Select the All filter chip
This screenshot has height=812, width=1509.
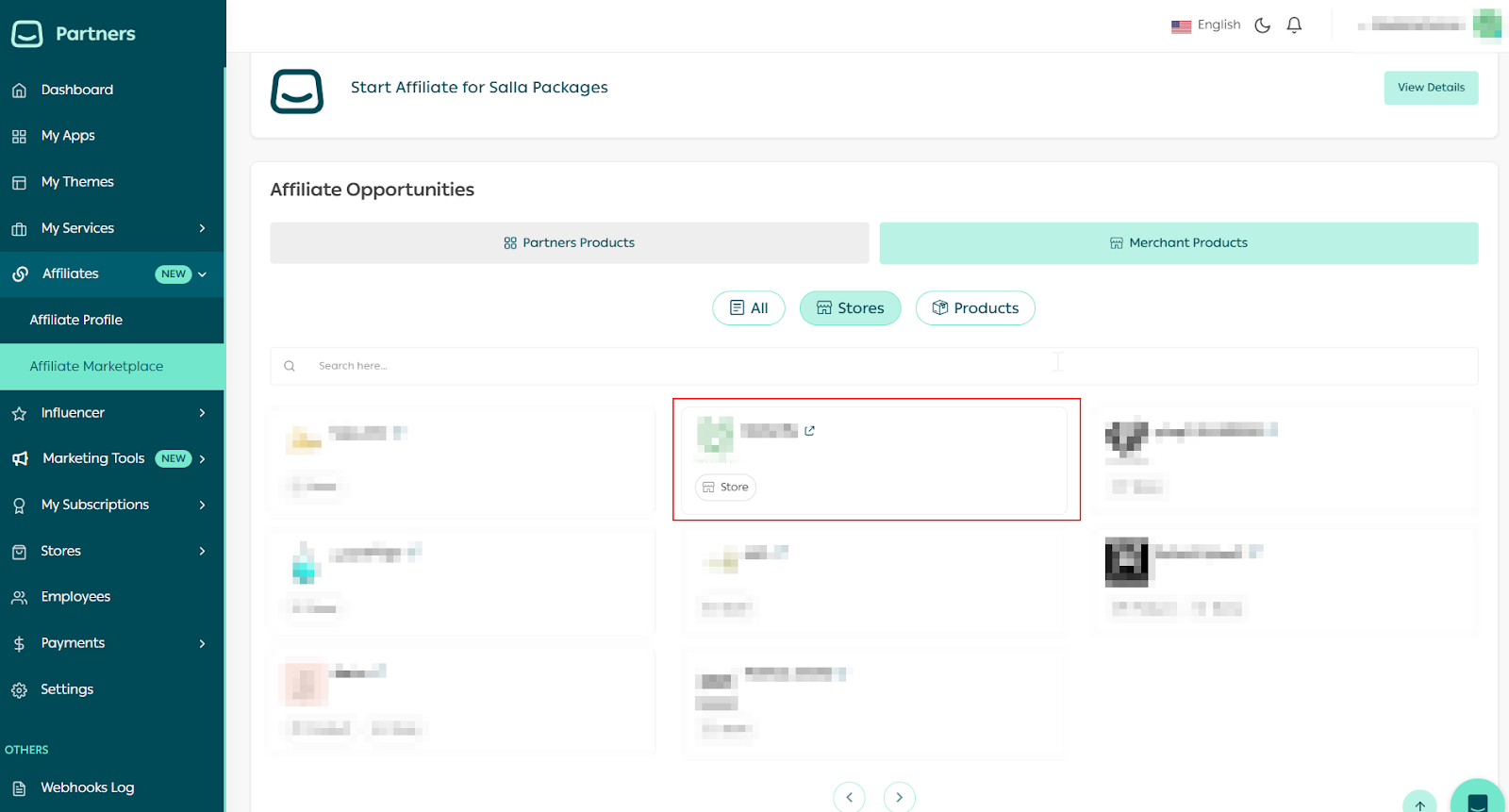pos(749,308)
